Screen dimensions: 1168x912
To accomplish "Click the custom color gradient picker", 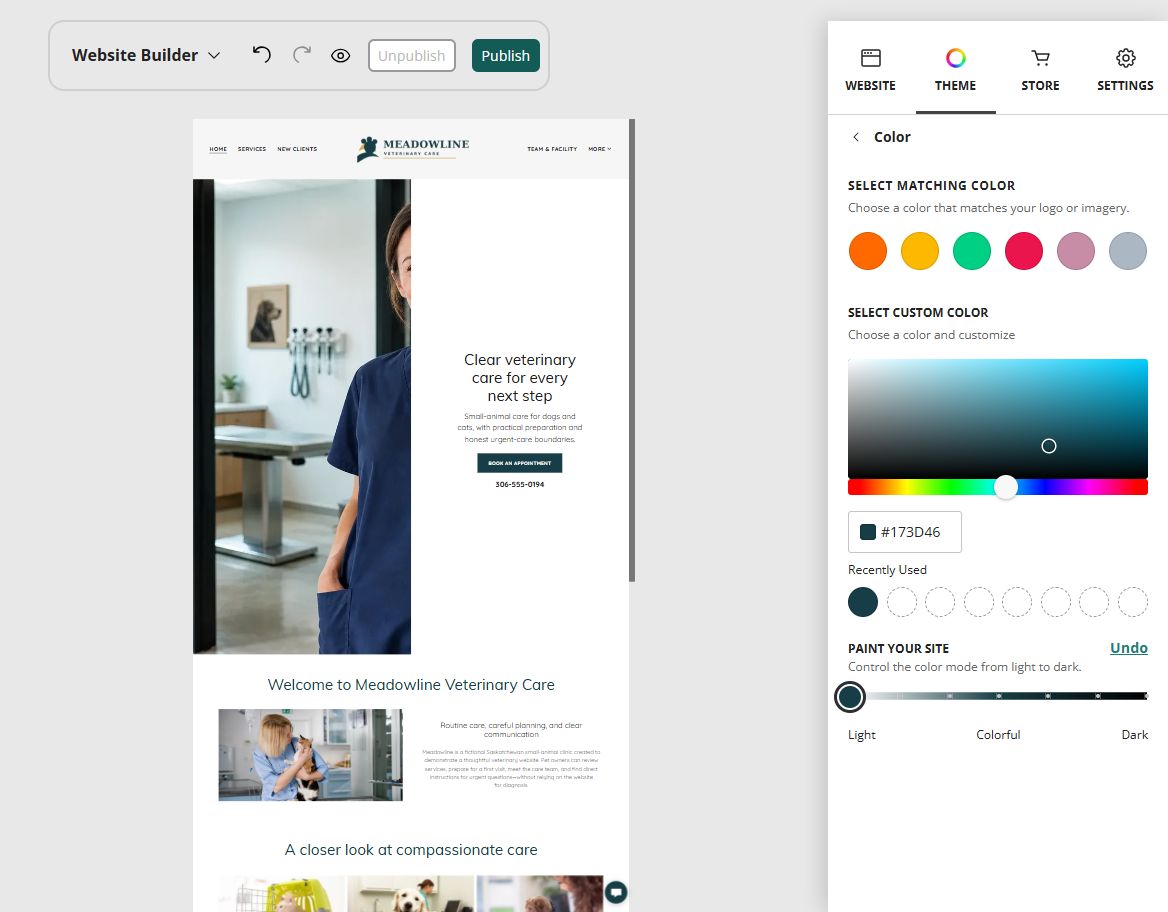I will (x=997, y=418).
